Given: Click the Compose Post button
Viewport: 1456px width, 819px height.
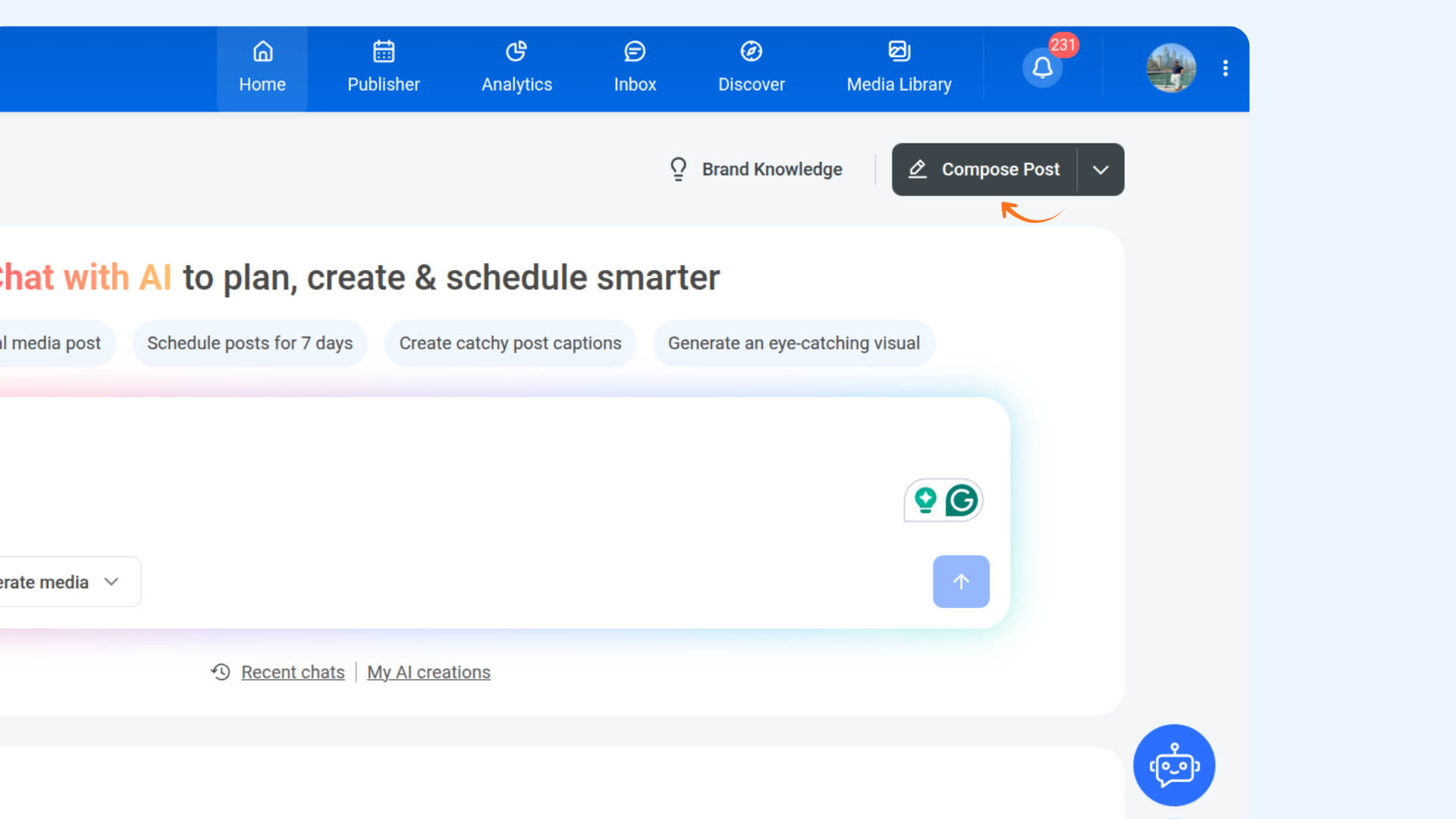Looking at the screenshot, I should 985,170.
